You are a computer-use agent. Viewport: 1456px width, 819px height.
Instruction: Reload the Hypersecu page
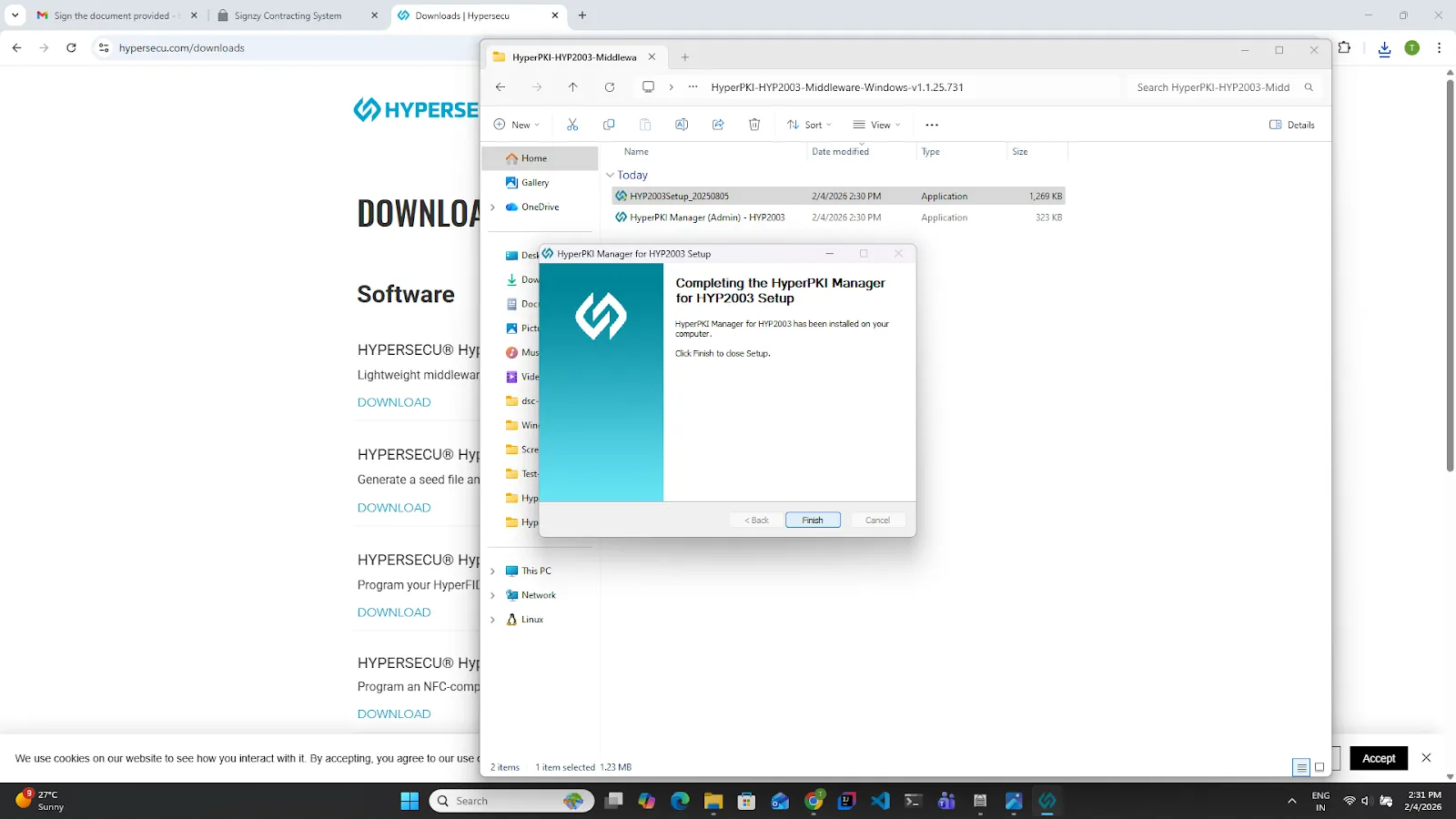(71, 48)
